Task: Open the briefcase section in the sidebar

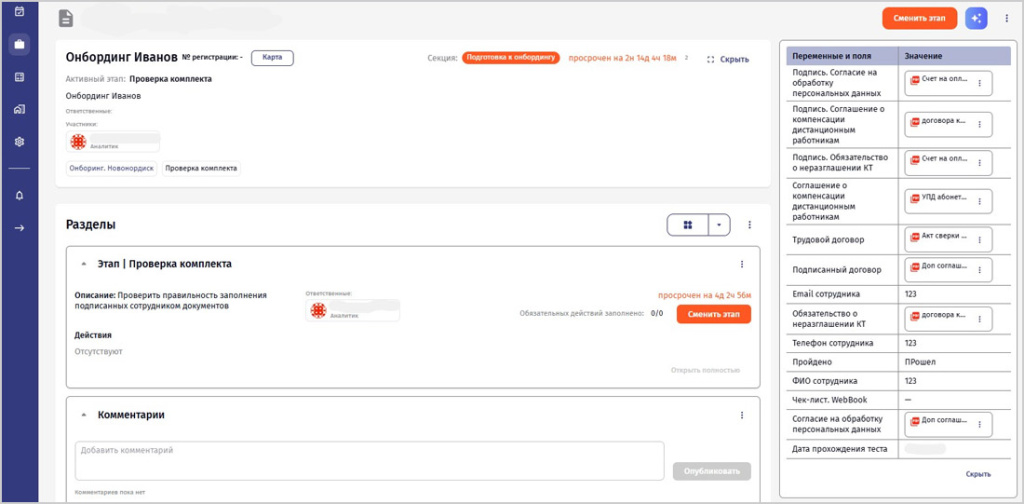Action: click(x=19, y=44)
